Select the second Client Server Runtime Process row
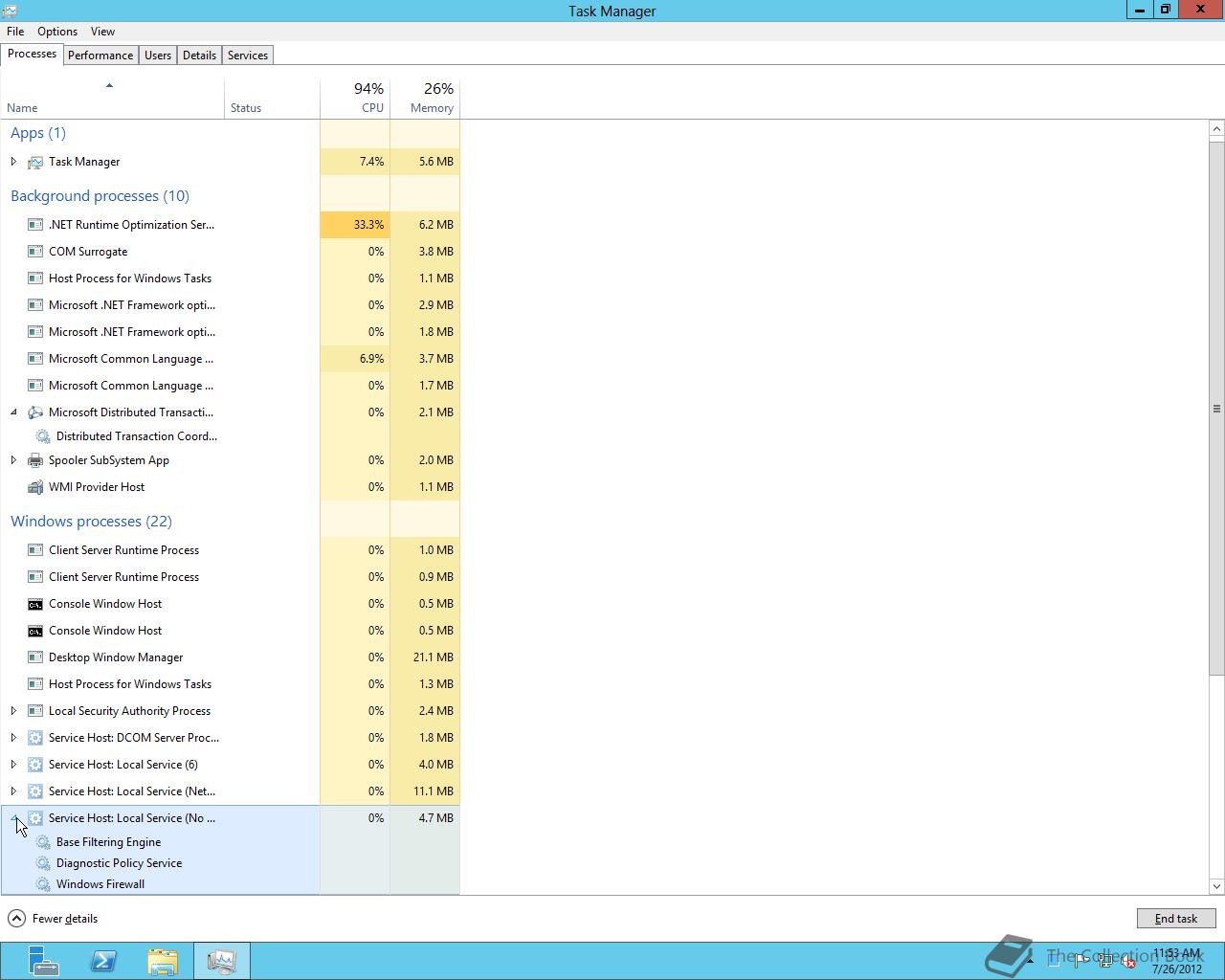The image size is (1225, 980). [x=230, y=577]
